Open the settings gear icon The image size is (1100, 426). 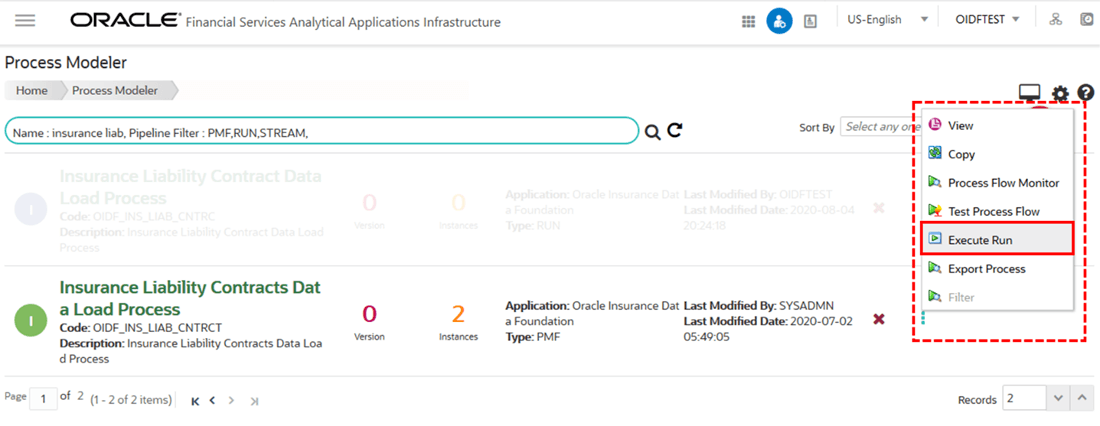pyautogui.click(x=1060, y=93)
